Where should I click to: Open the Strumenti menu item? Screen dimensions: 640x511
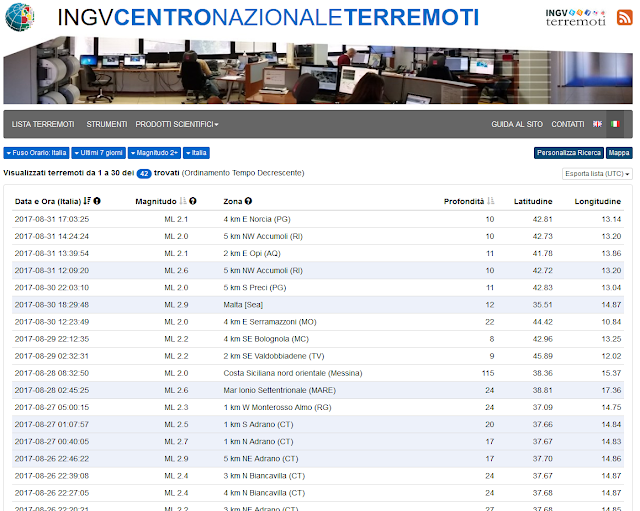107,124
